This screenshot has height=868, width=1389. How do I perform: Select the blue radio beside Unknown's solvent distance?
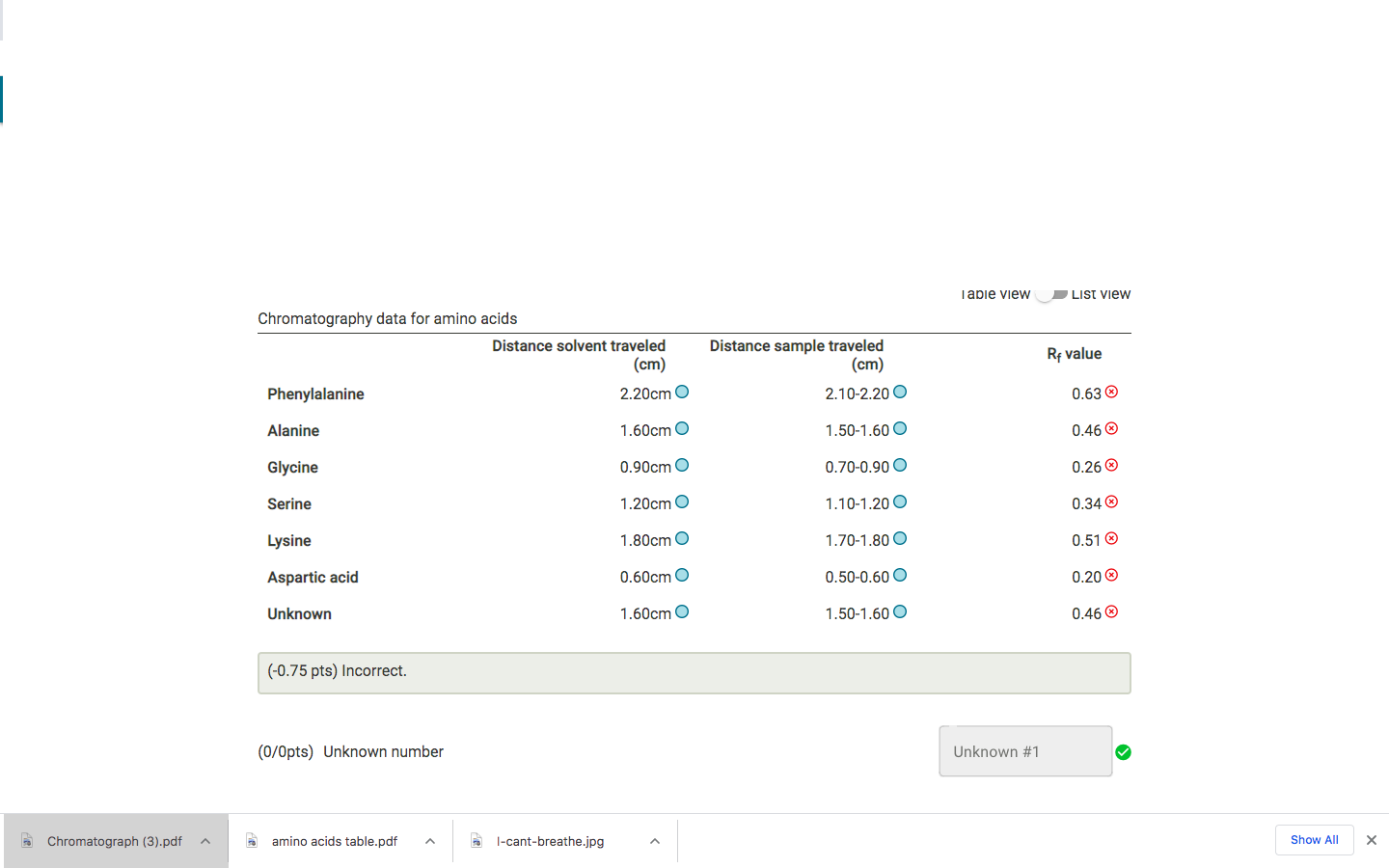point(682,611)
